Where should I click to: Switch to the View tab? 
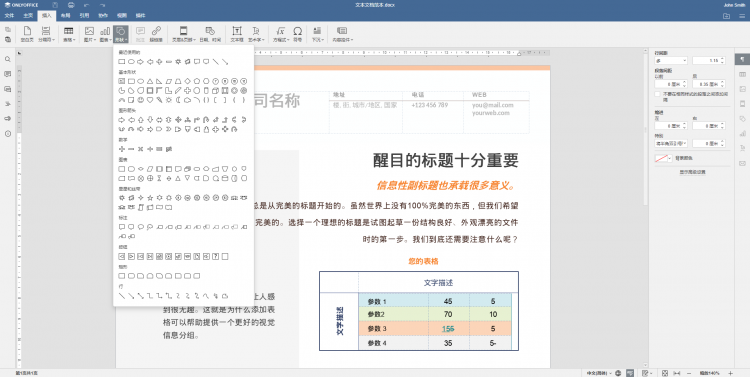121,15
